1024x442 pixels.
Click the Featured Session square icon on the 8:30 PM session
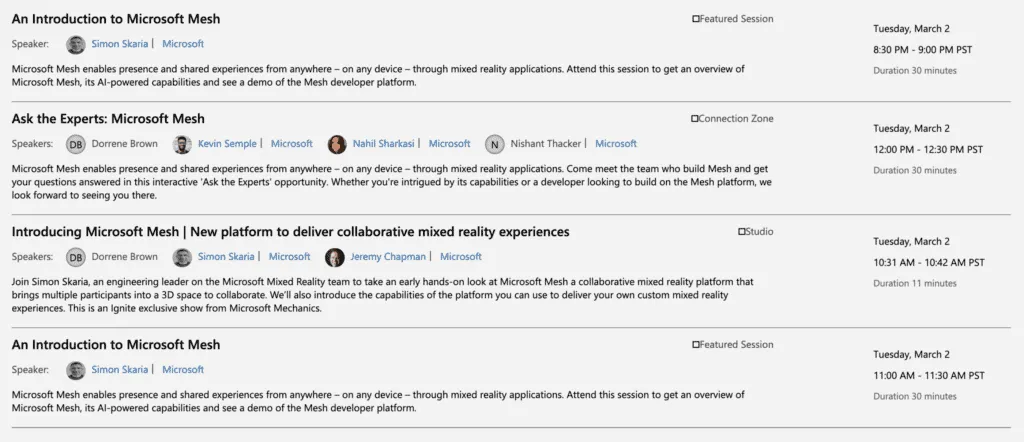click(696, 19)
